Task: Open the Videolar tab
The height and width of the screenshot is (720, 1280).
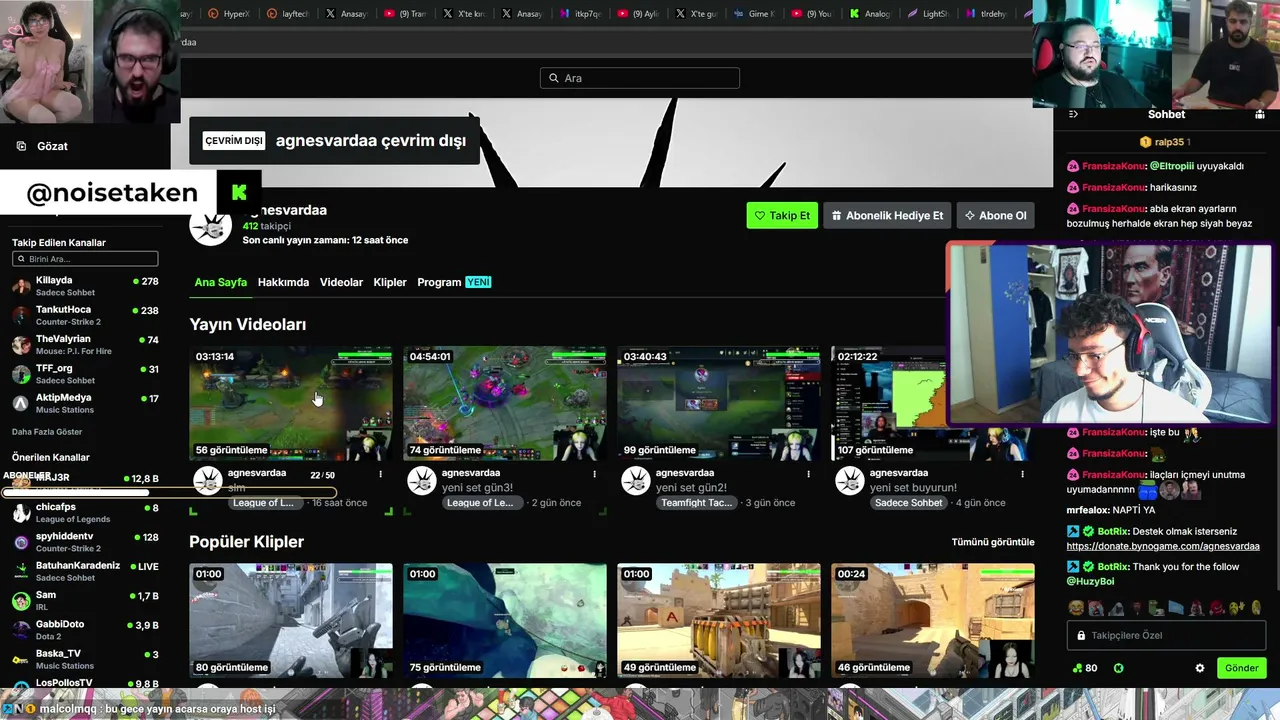Action: click(341, 282)
